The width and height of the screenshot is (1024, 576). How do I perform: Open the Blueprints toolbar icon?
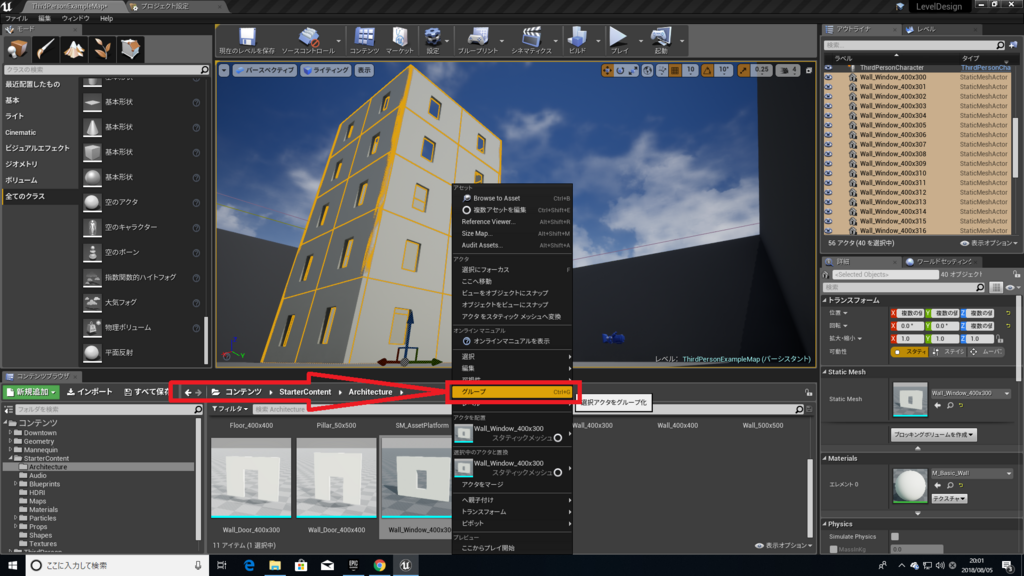pyautogui.click(x=477, y=40)
